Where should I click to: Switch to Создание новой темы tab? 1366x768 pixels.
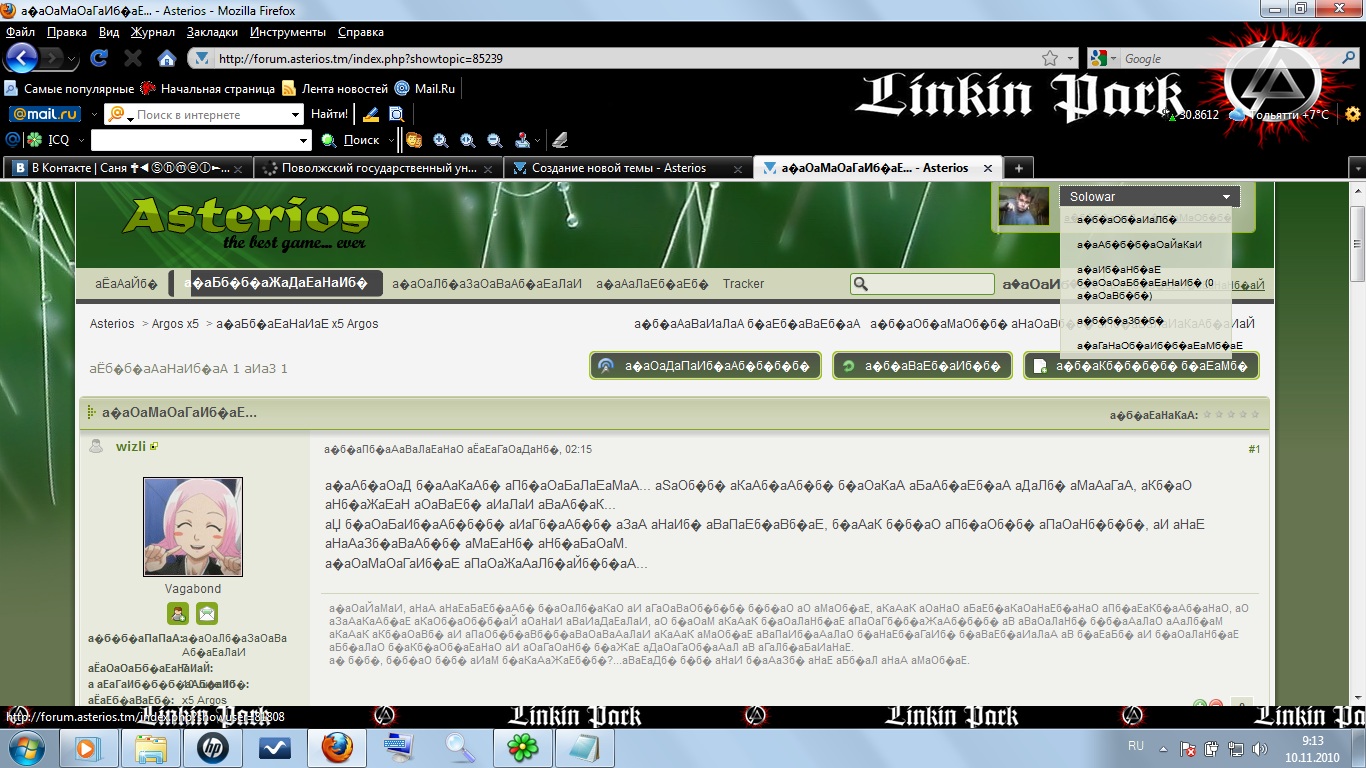tap(627, 168)
